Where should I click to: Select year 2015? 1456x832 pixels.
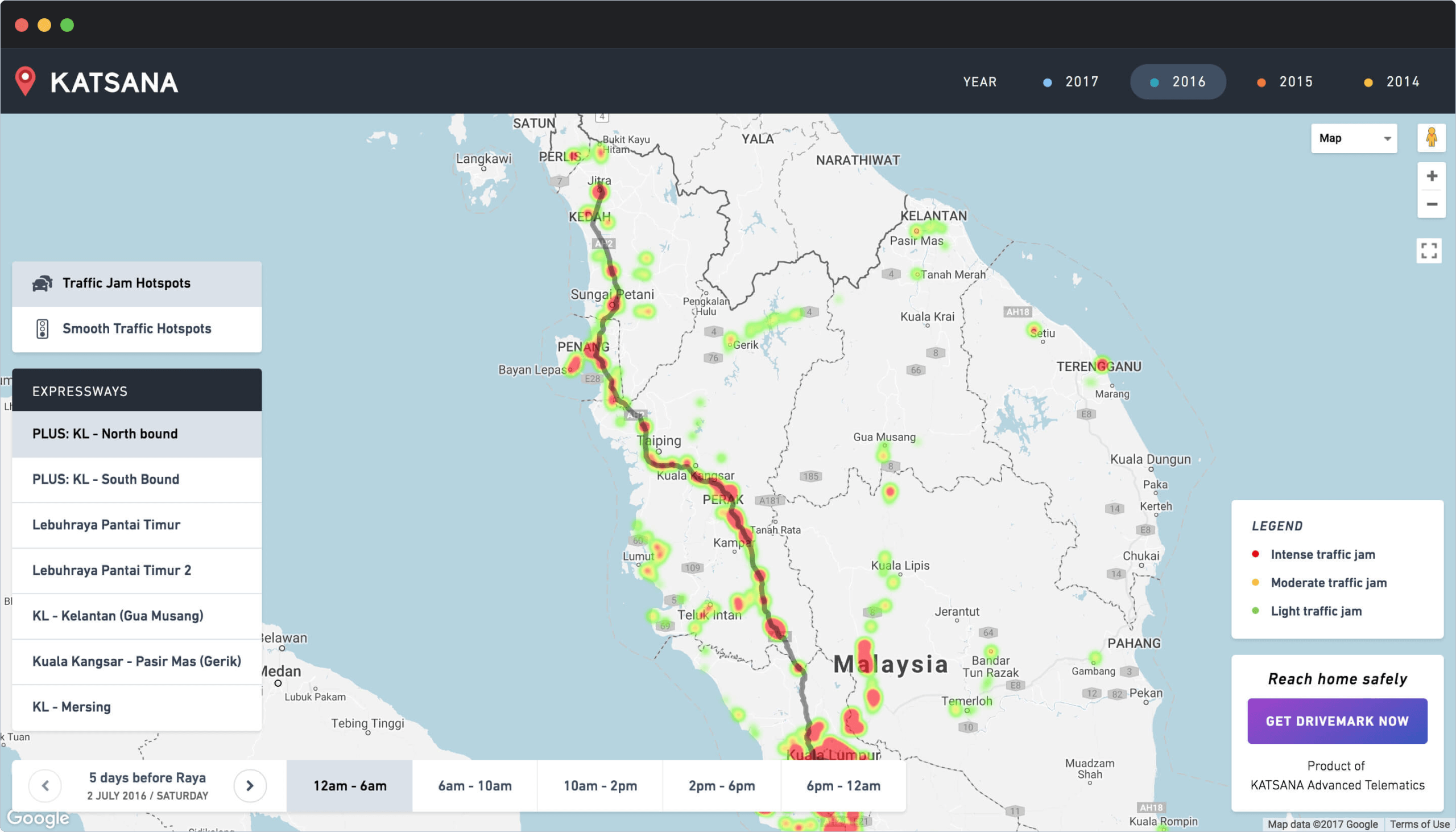point(1285,82)
